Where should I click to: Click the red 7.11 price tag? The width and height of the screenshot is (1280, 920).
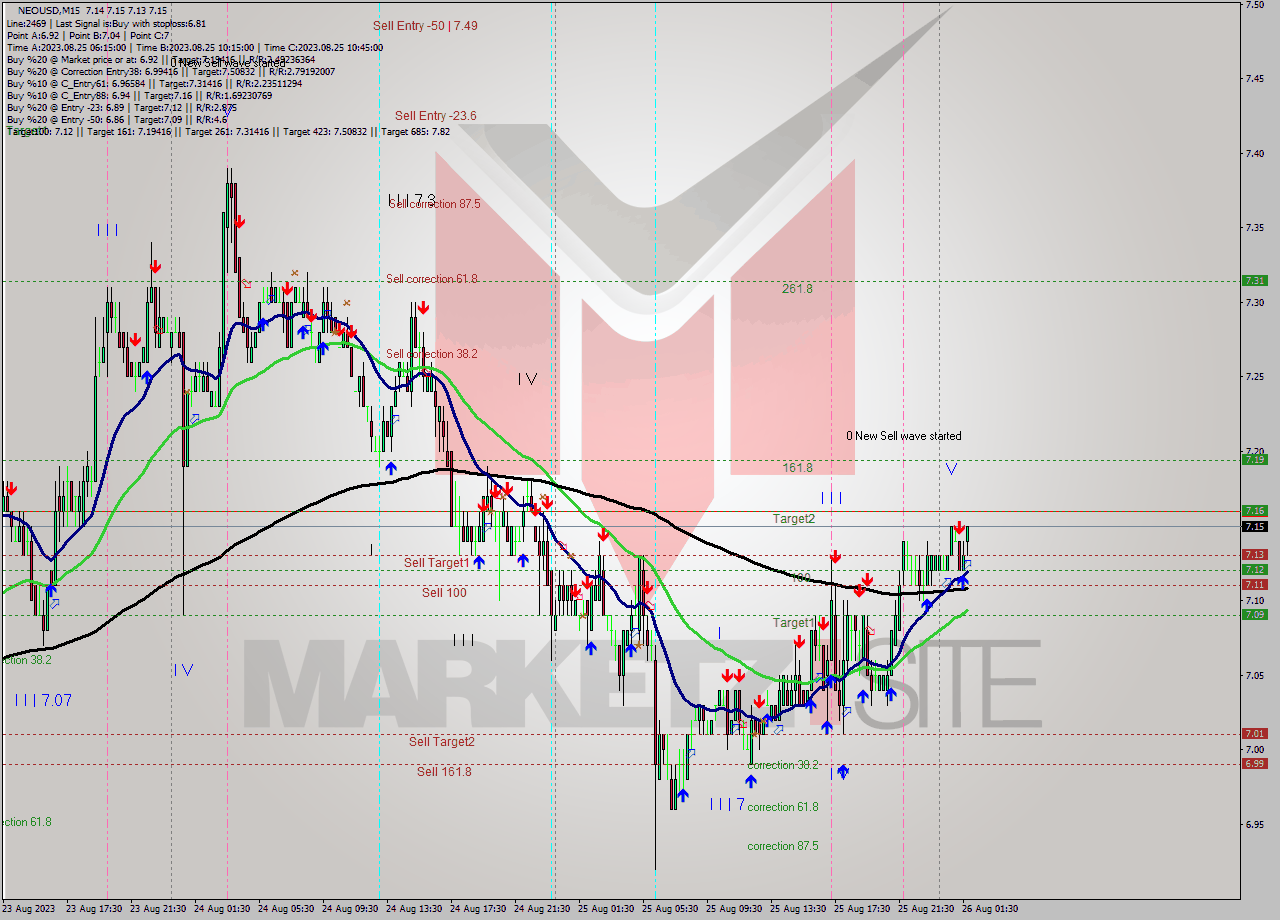(x=1254, y=585)
